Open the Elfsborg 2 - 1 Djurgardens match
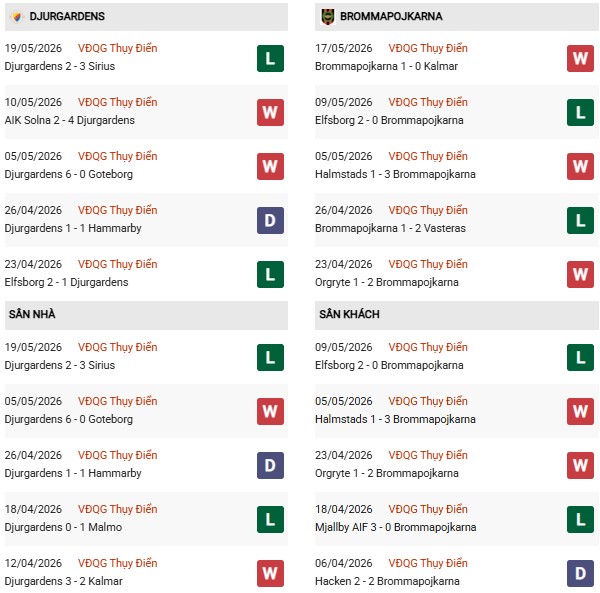The width and height of the screenshot is (600, 593). click(x=66, y=282)
